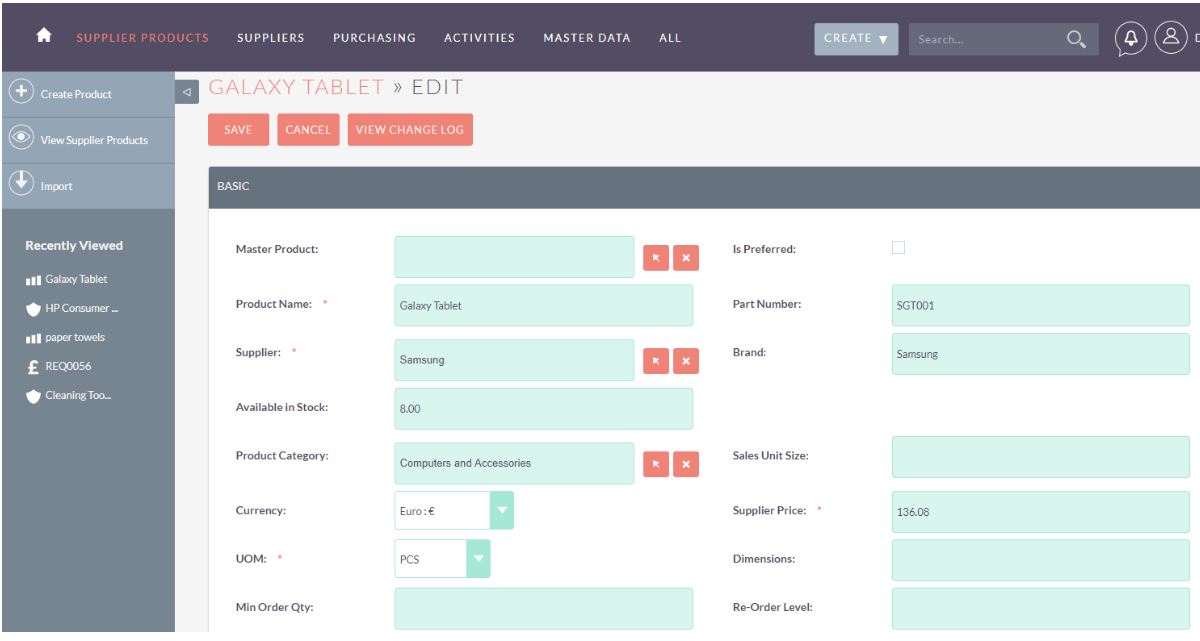Clear the Supplier field with X

(x=686, y=361)
